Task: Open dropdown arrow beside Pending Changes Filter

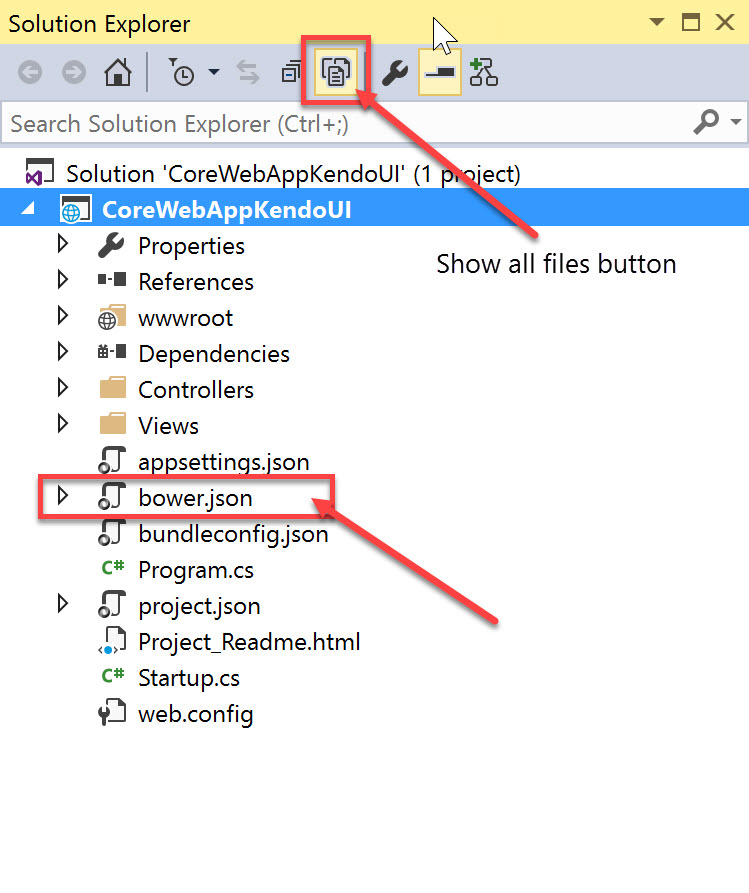Action: coord(214,72)
